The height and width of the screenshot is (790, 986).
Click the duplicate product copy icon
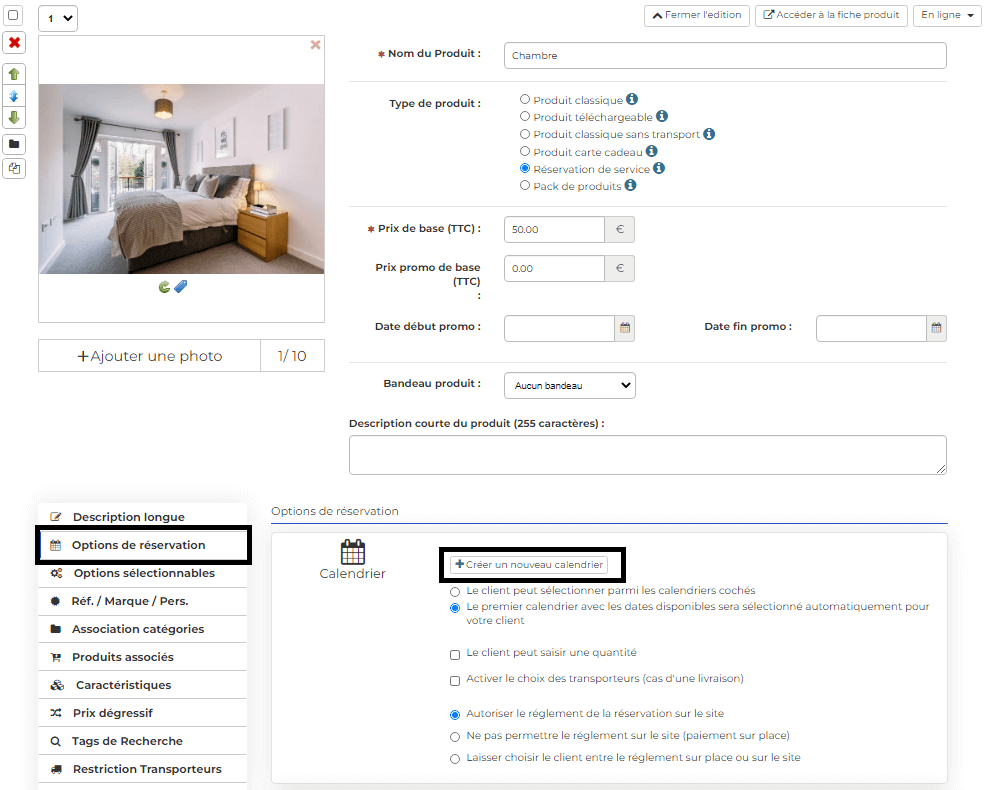[x=14, y=169]
